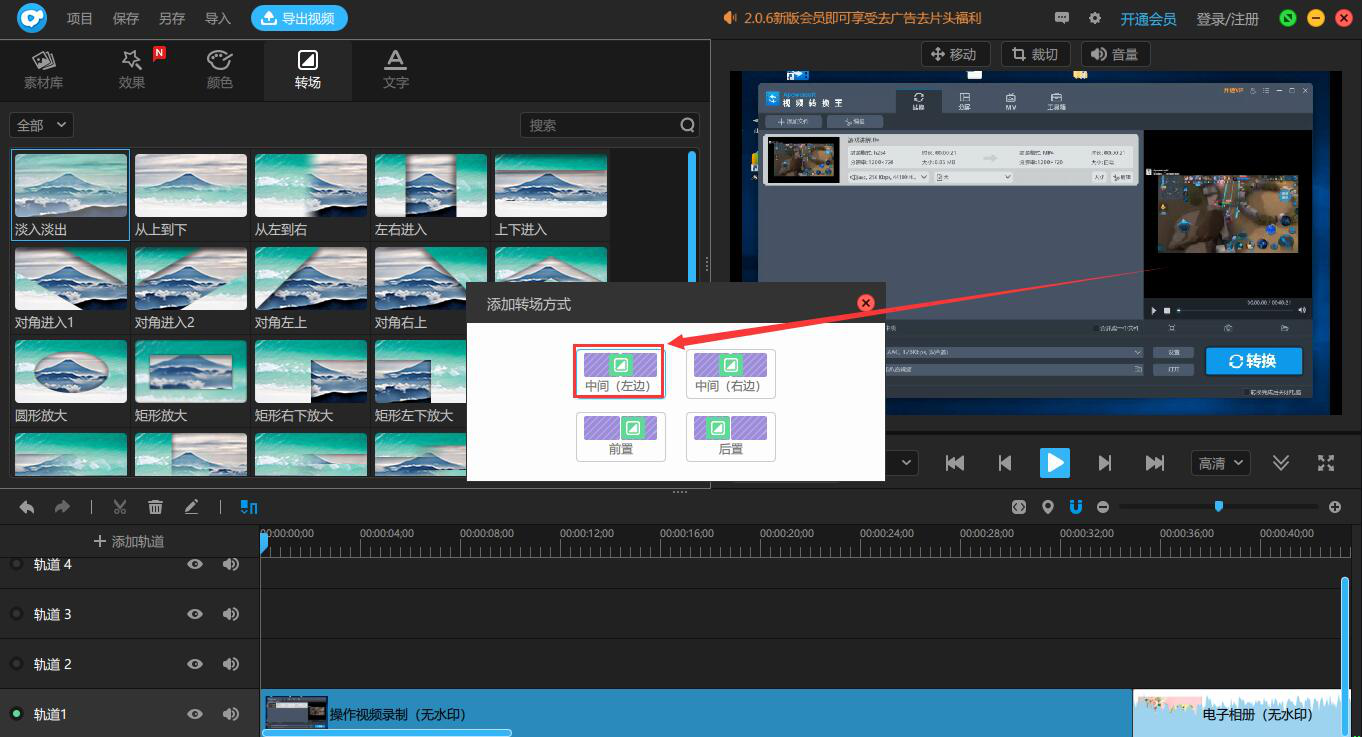
Task: Open settings gear in title bar
Action: [x=1095, y=18]
